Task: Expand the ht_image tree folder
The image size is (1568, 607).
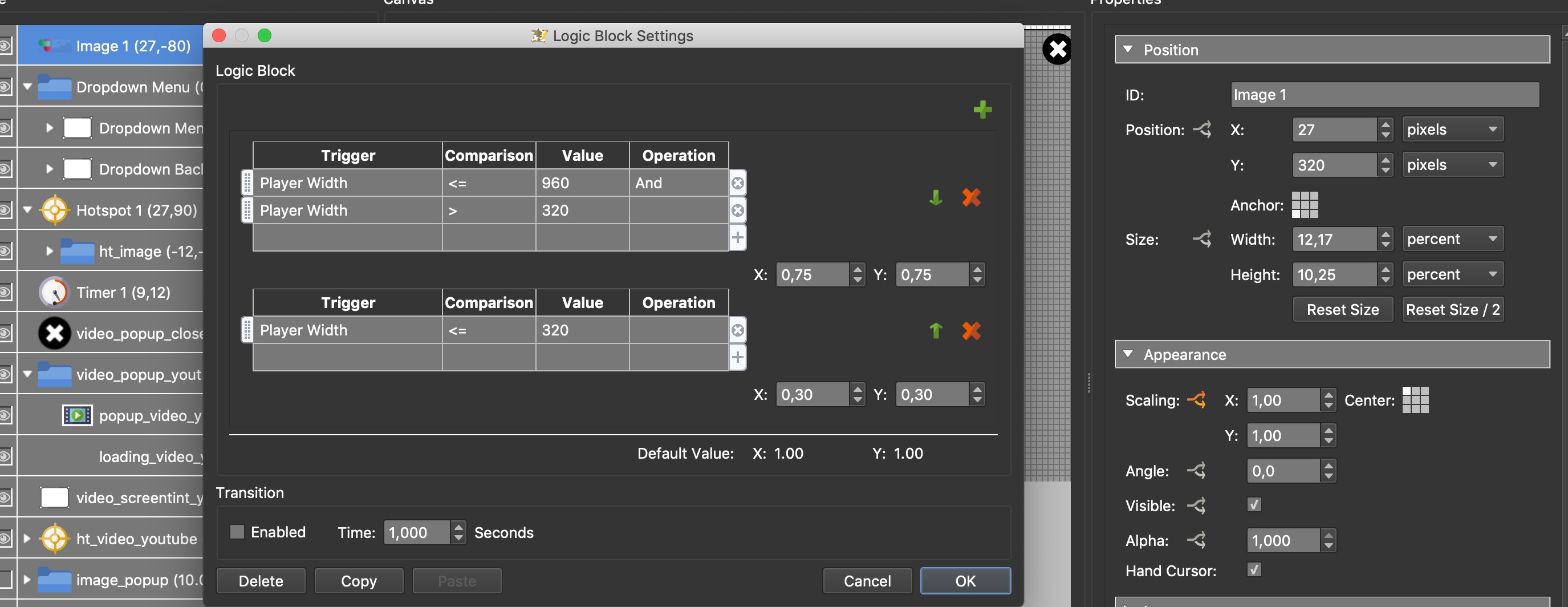Action: pos(49,250)
